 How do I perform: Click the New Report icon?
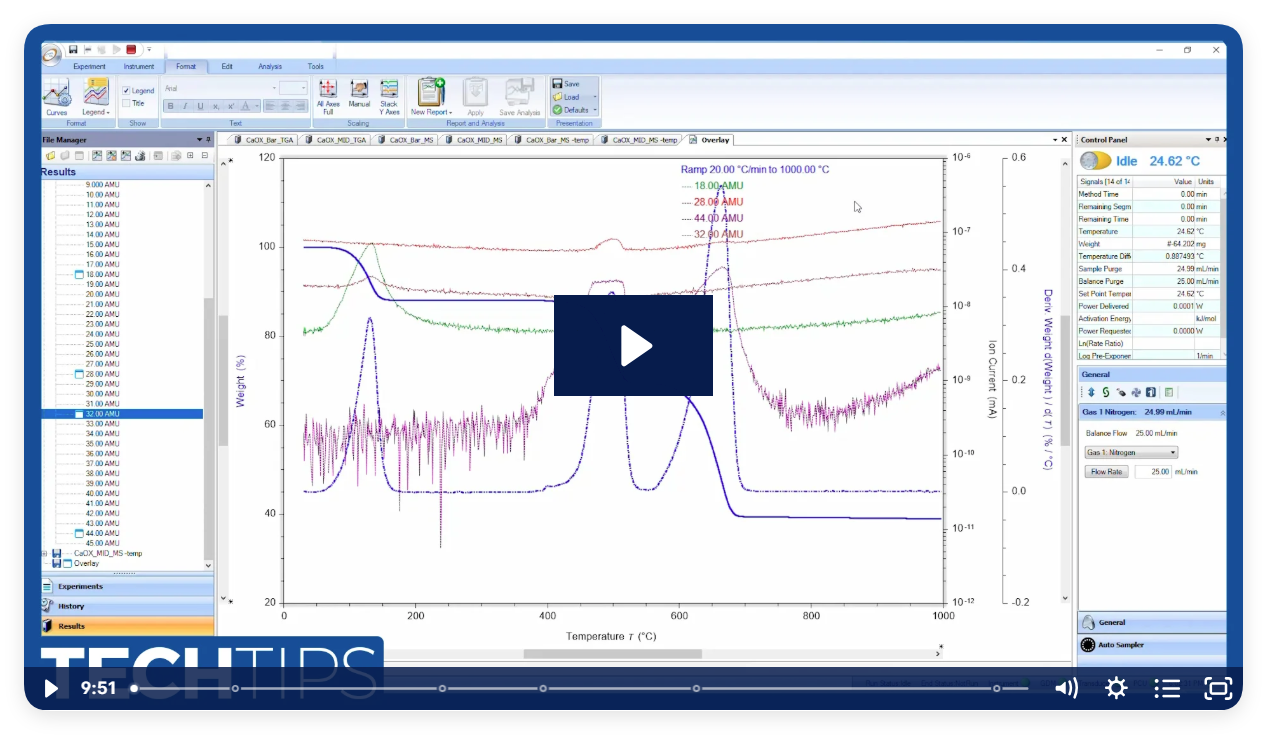click(x=431, y=94)
